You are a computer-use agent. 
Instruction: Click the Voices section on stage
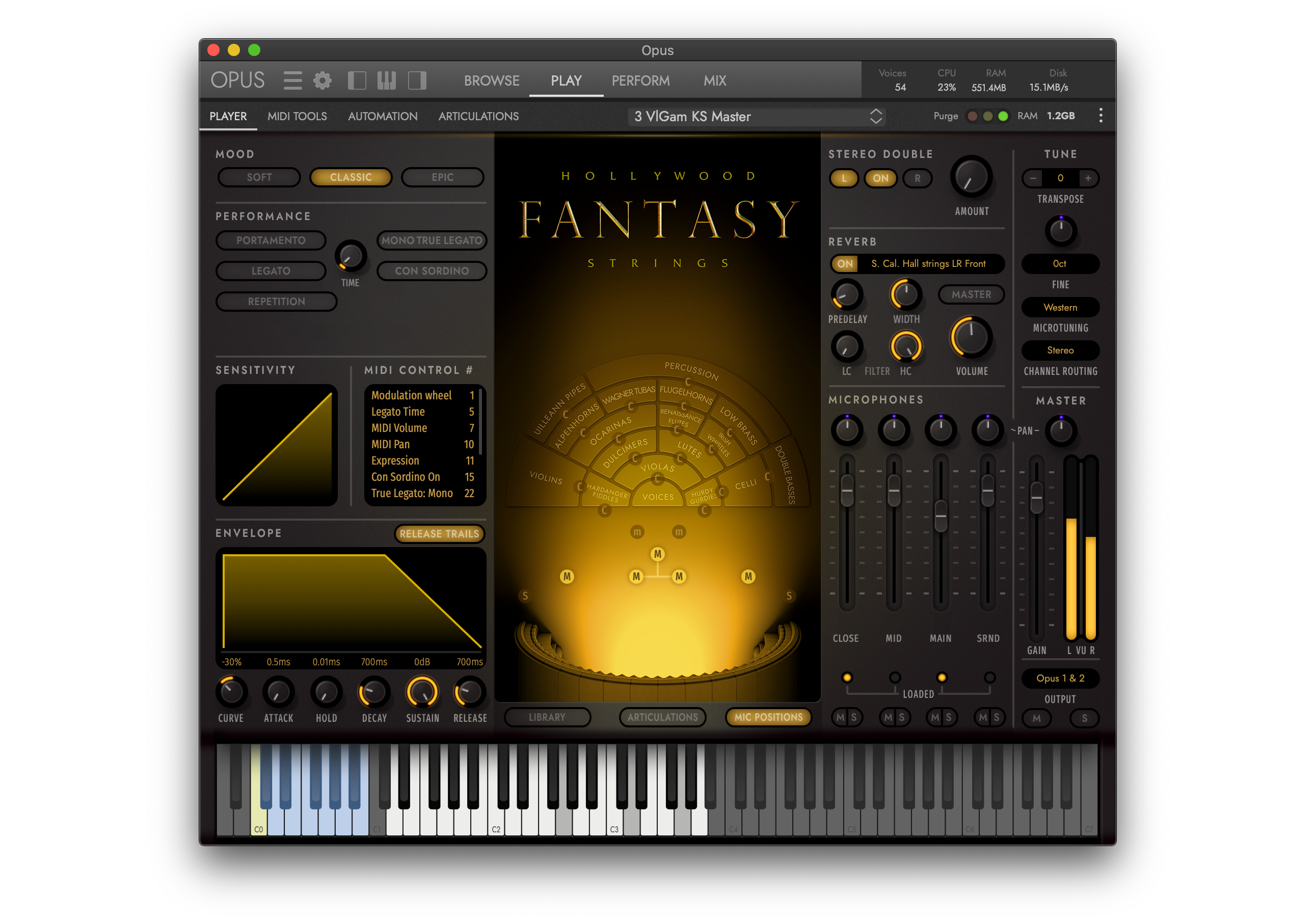(x=658, y=497)
